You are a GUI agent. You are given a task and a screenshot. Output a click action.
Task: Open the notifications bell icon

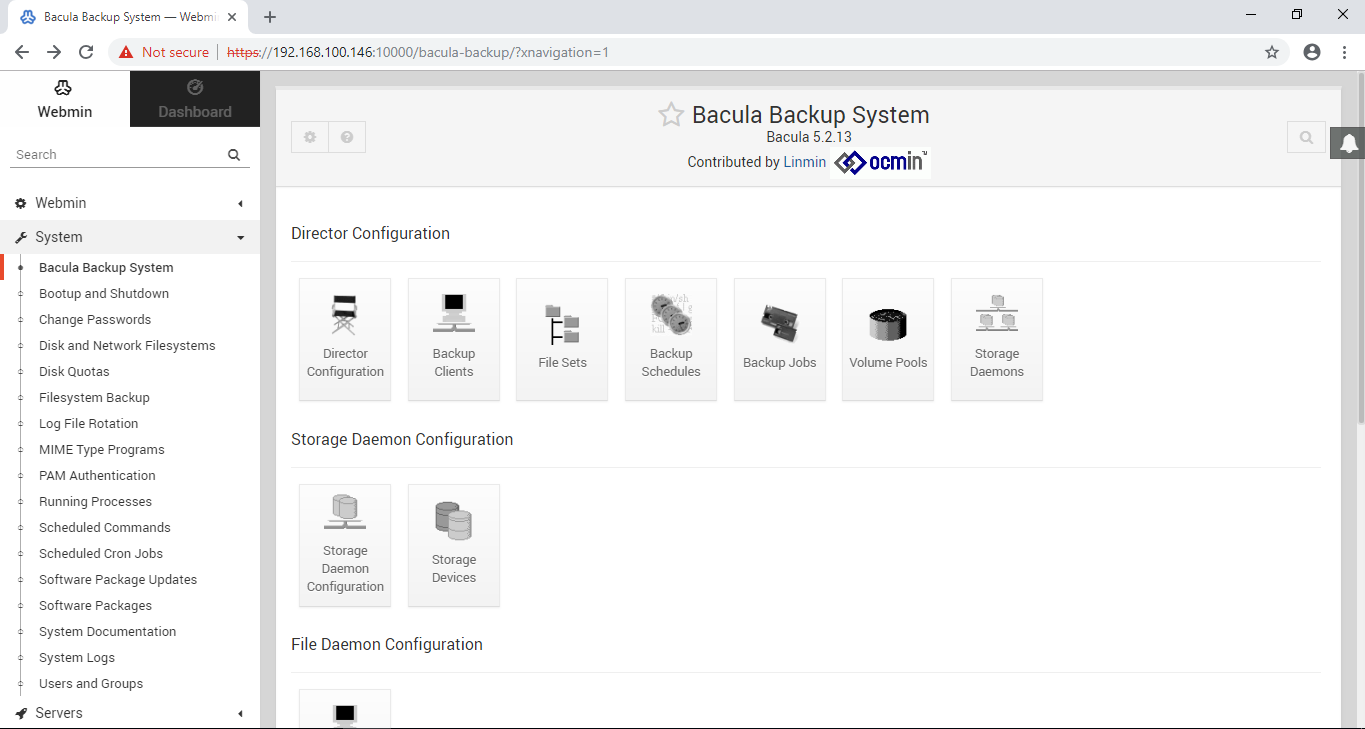tap(1348, 143)
